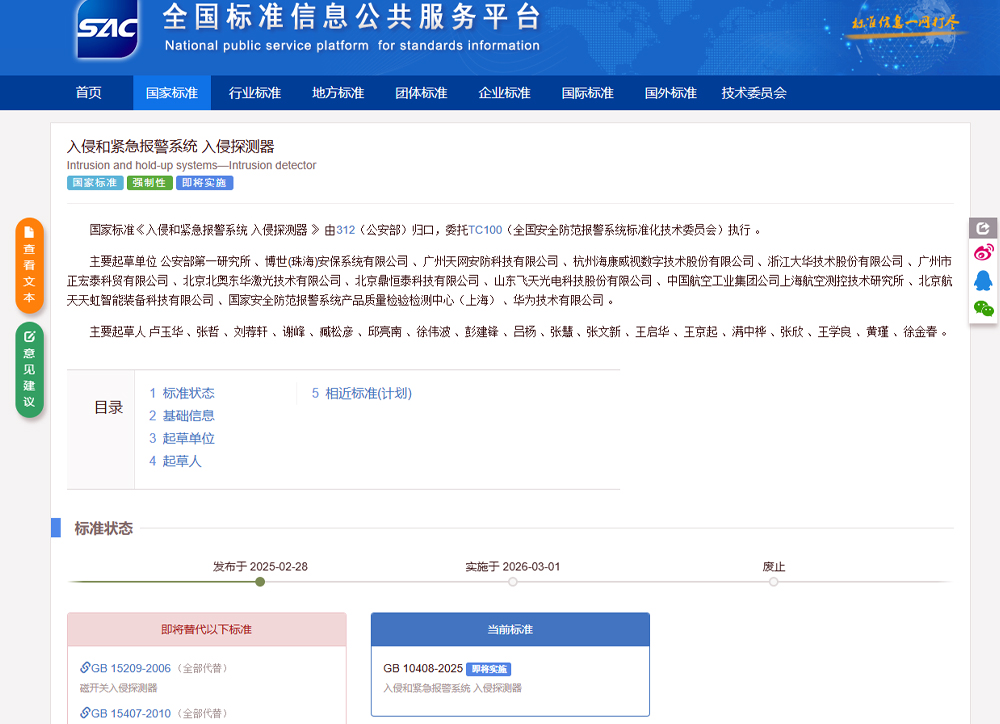Share to Weibo via sidebar icon
The image size is (1000, 724).
tap(984, 253)
